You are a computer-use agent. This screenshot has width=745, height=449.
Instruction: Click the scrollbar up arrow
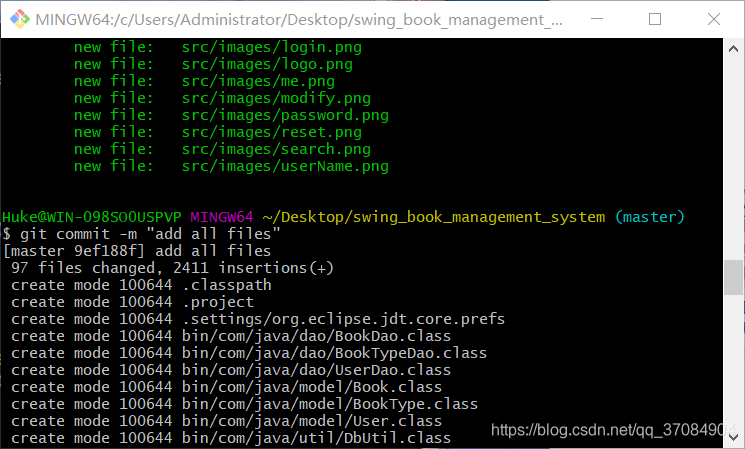(x=733, y=48)
